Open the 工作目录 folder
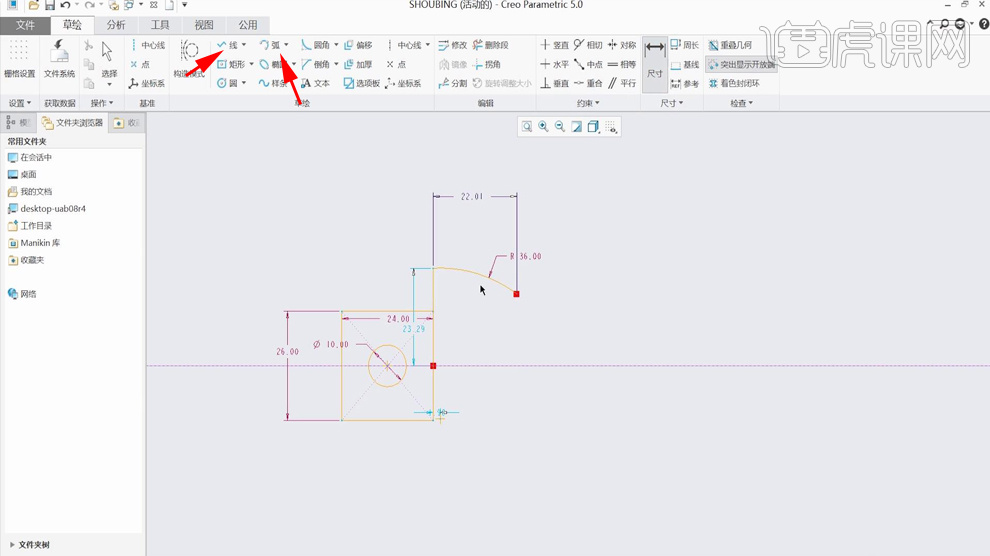Image resolution: width=990 pixels, height=556 pixels. (30, 225)
